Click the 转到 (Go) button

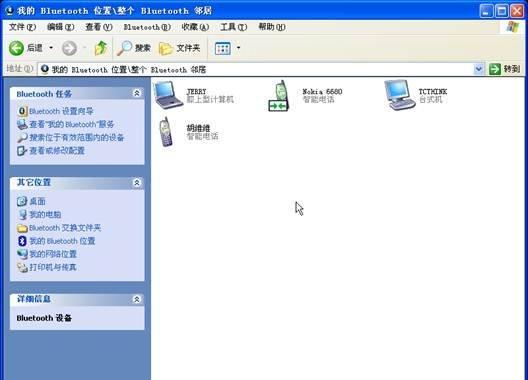point(505,69)
